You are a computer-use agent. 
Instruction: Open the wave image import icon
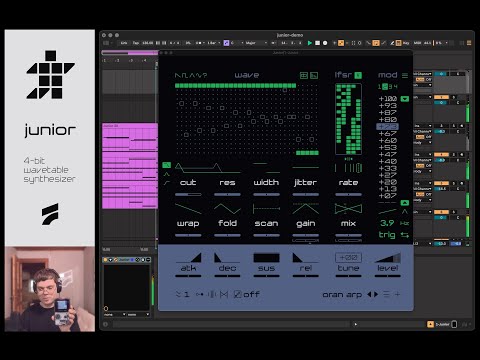pos(314,76)
